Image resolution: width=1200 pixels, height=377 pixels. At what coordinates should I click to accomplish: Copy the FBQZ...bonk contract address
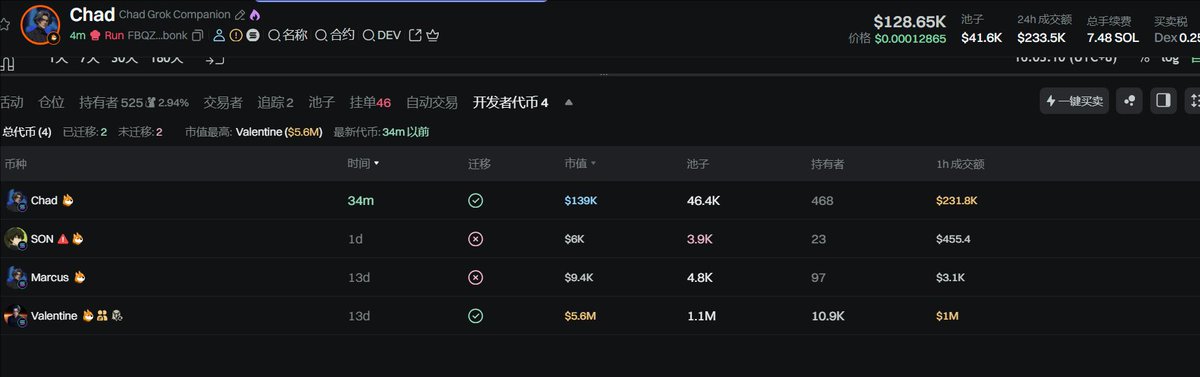tap(197, 35)
